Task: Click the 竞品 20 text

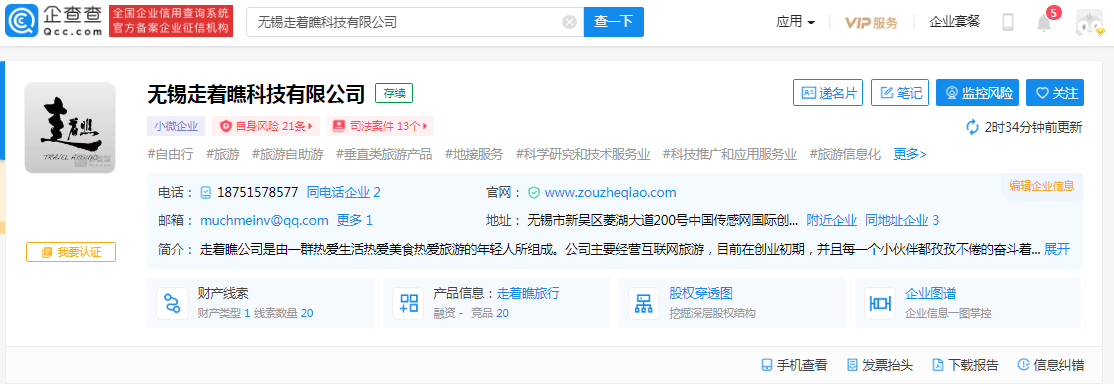Action: click(490, 313)
